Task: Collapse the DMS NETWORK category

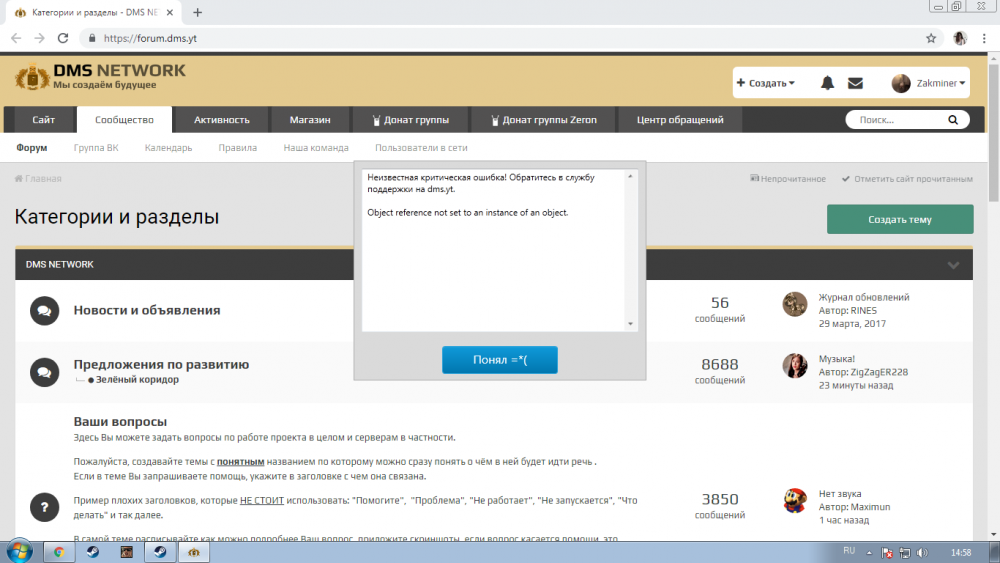Action: [953, 265]
